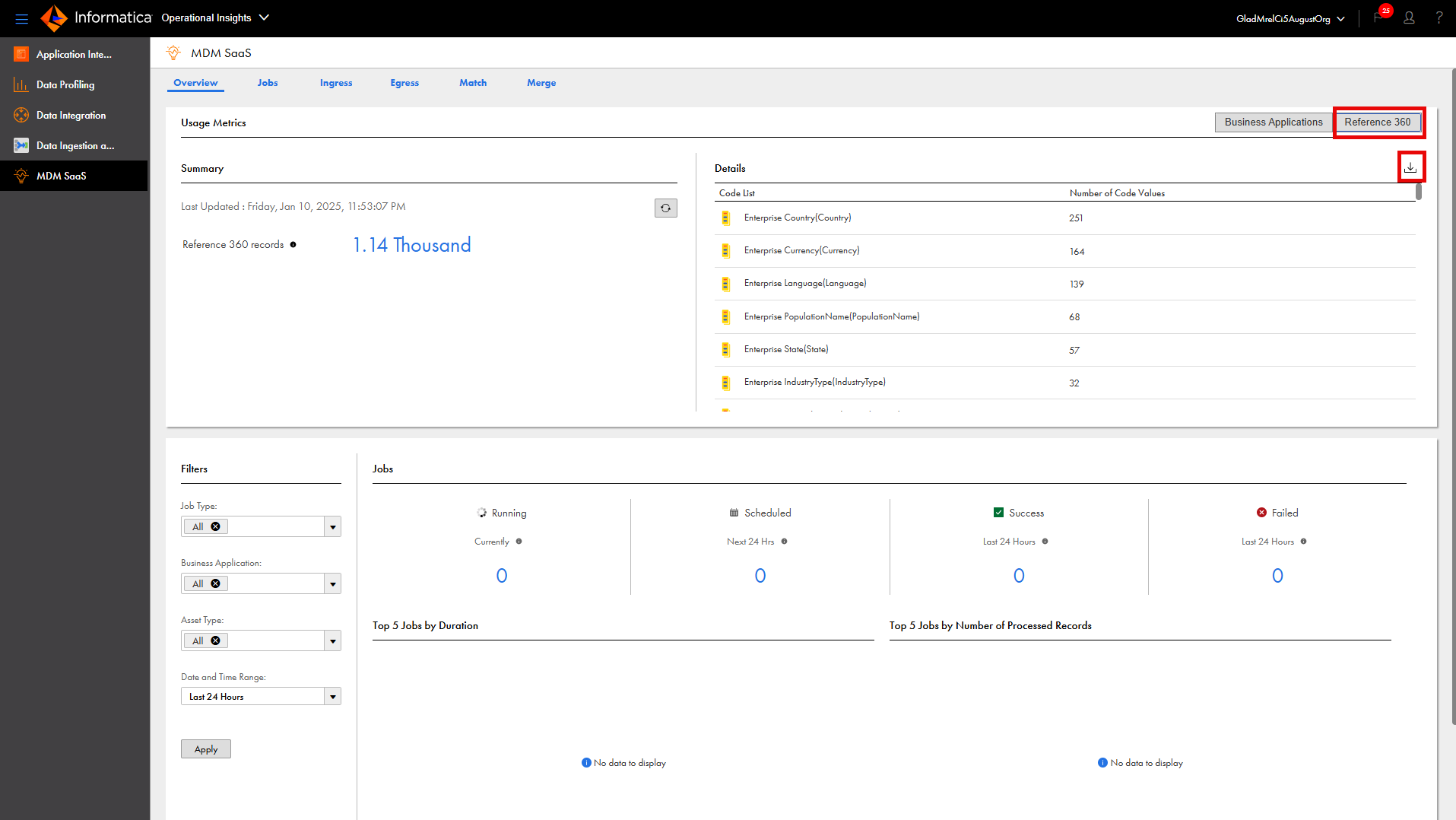This screenshot has width=1456, height=820.
Task: Open the hamburger navigation menu
Action: click(21, 18)
